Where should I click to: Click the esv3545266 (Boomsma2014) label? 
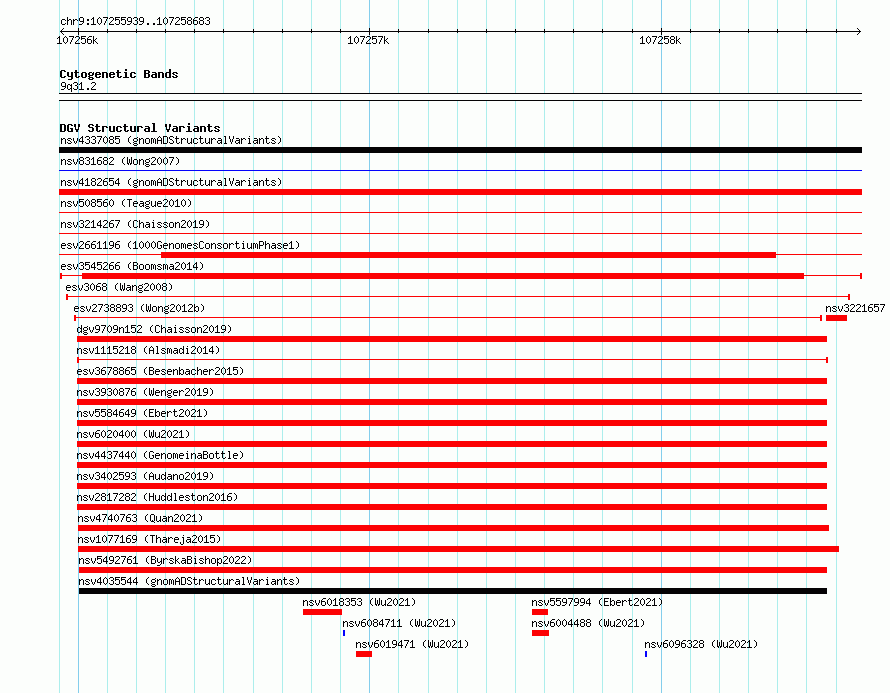click(132, 266)
